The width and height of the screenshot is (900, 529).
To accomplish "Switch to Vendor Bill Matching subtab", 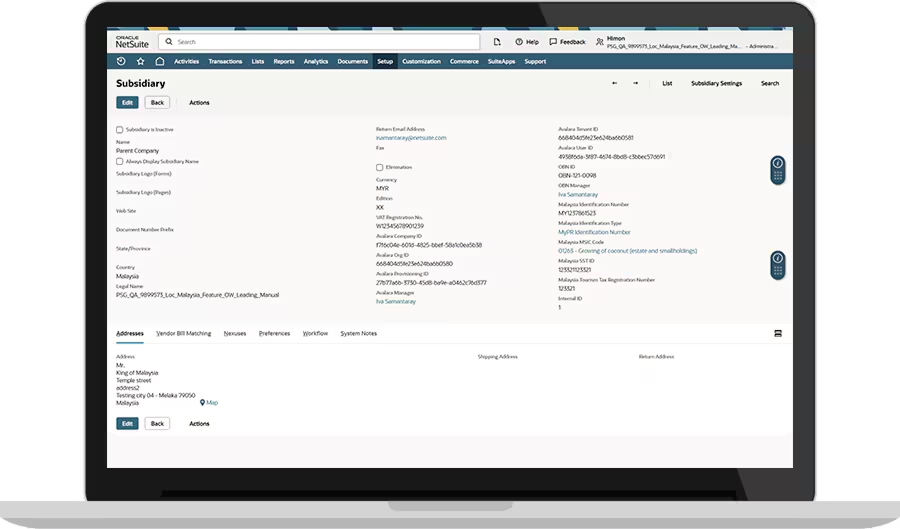I will [184, 333].
